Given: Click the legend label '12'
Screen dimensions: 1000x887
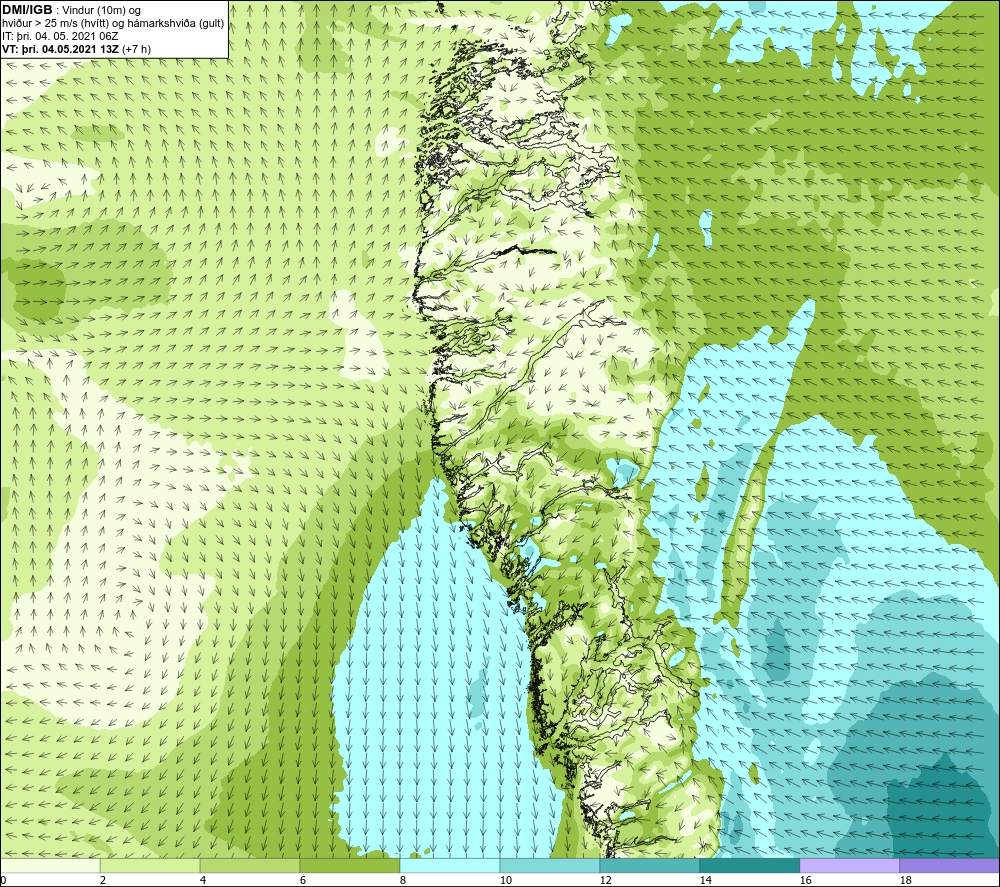Looking at the screenshot, I should point(605,881).
